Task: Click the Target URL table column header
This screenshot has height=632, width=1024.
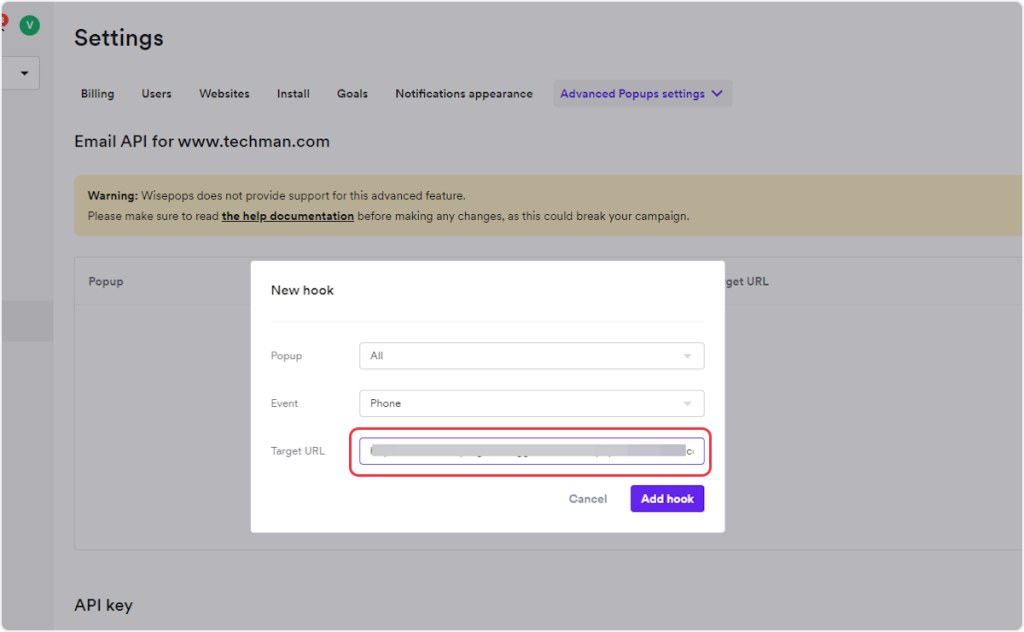Action: click(745, 282)
